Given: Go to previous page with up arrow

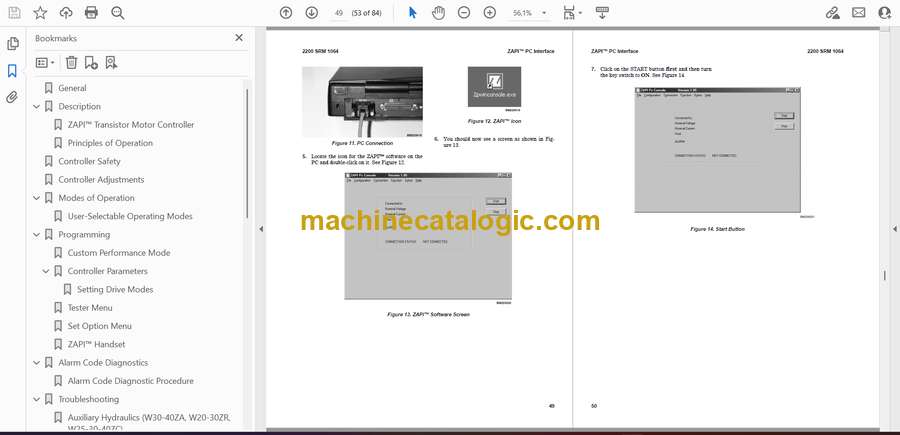Looking at the screenshot, I should coord(286,13).
